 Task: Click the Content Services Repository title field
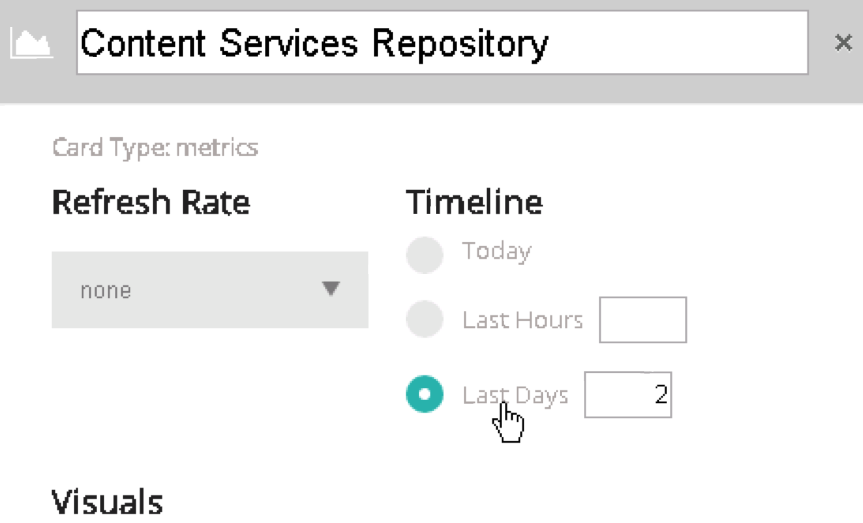tap(442, 42)
